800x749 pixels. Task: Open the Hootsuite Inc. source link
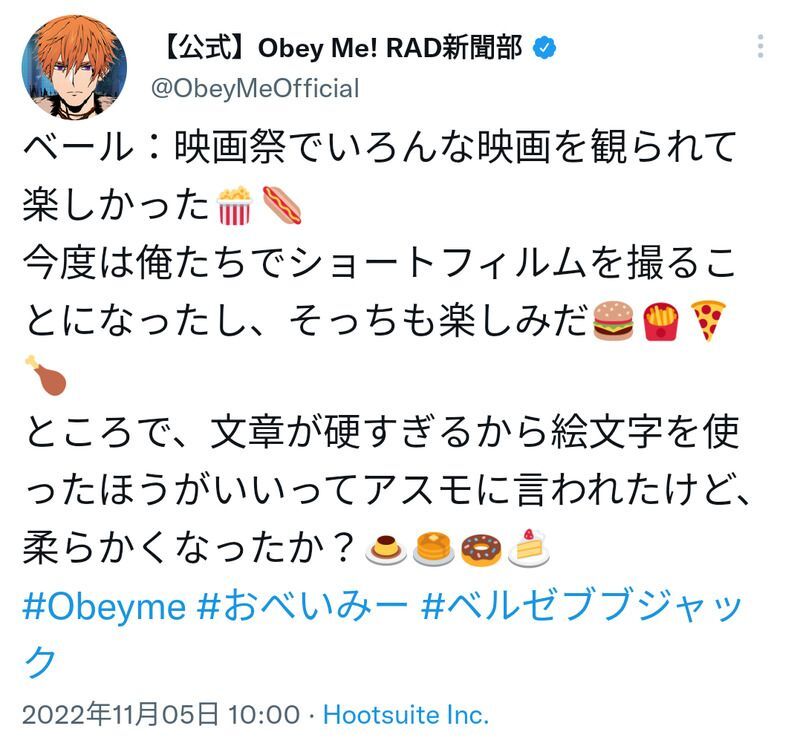pos(406,714)
